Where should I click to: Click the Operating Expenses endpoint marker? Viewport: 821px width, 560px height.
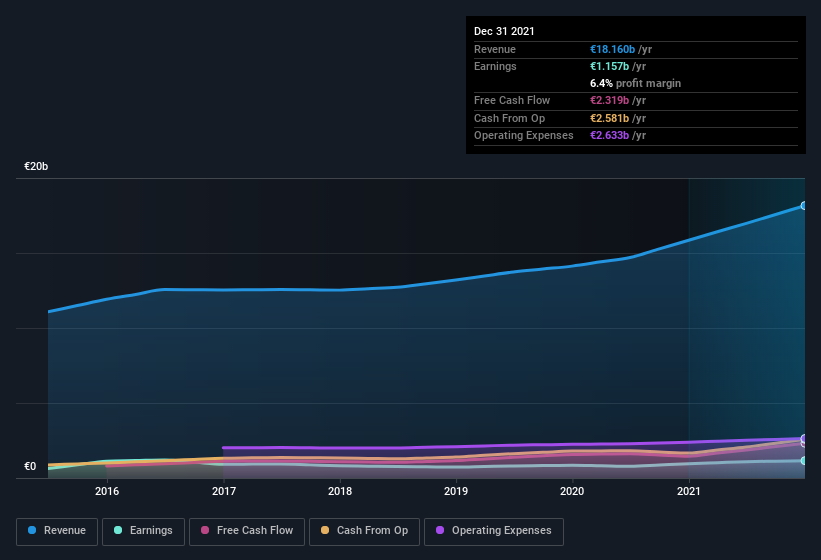(x=803, y=438)
